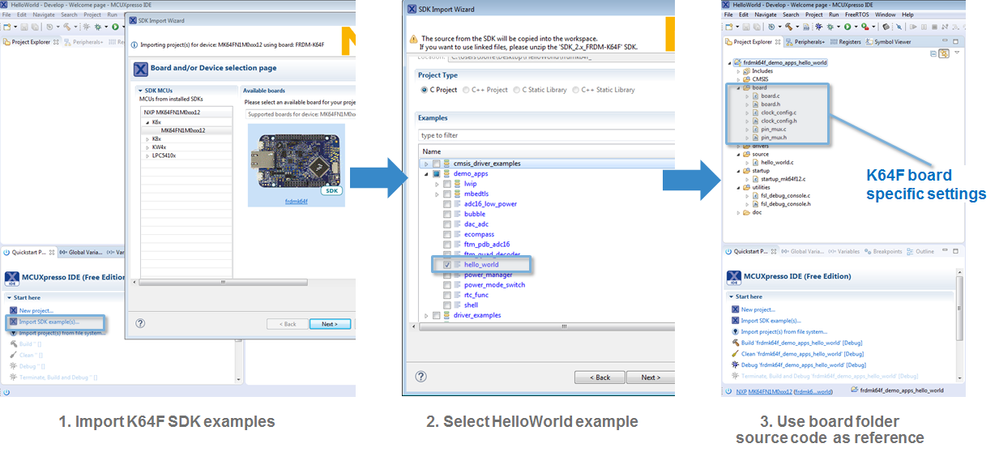Screen dimensions: 999x456
Task: Select clock_config.c in project tree
Action: pos(778,113)
